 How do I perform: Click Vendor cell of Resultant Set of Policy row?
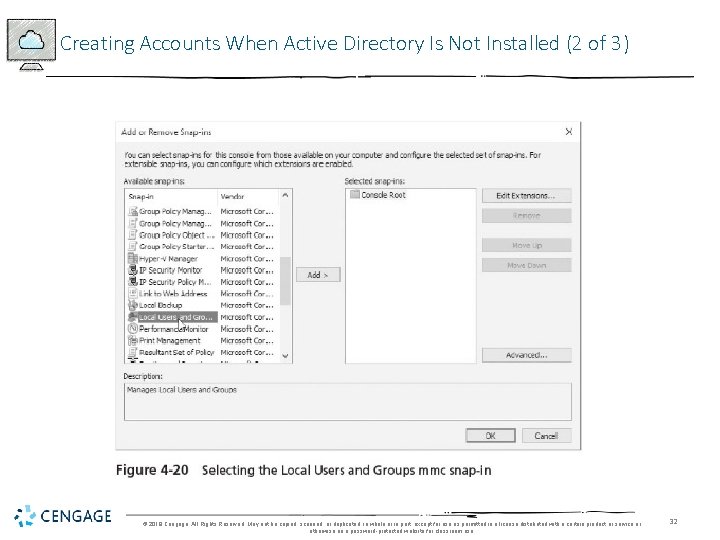247,352
